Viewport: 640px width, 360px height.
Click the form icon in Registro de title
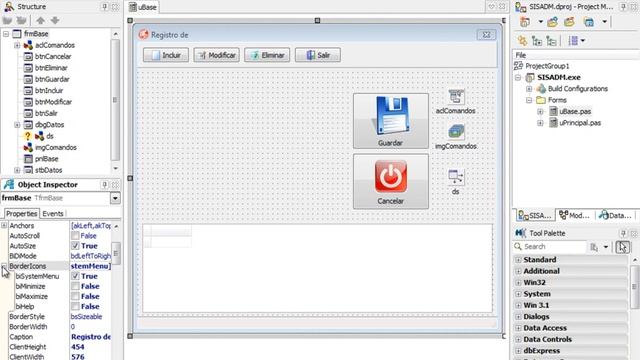[x=143, y=35]
